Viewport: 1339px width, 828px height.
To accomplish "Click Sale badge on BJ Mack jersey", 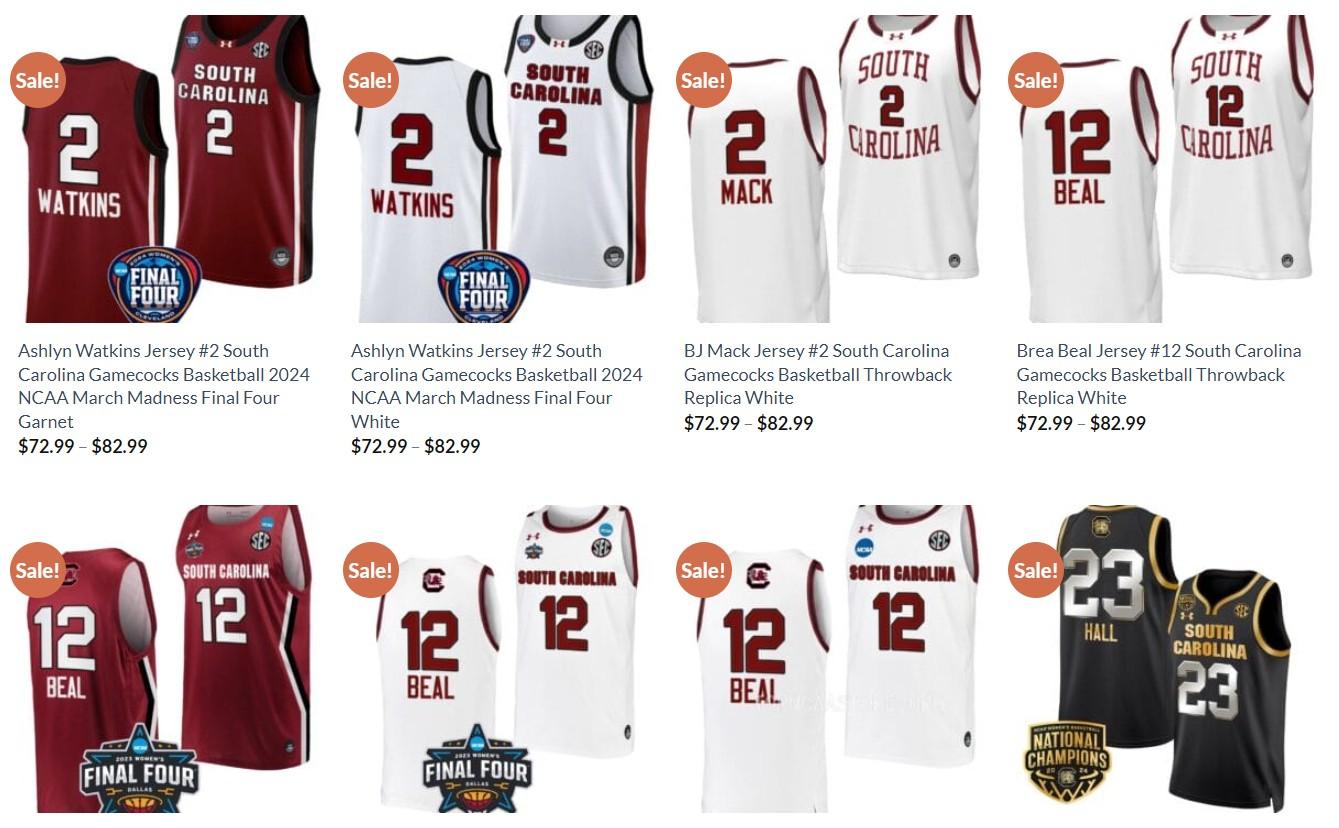I will pos(704,79).
